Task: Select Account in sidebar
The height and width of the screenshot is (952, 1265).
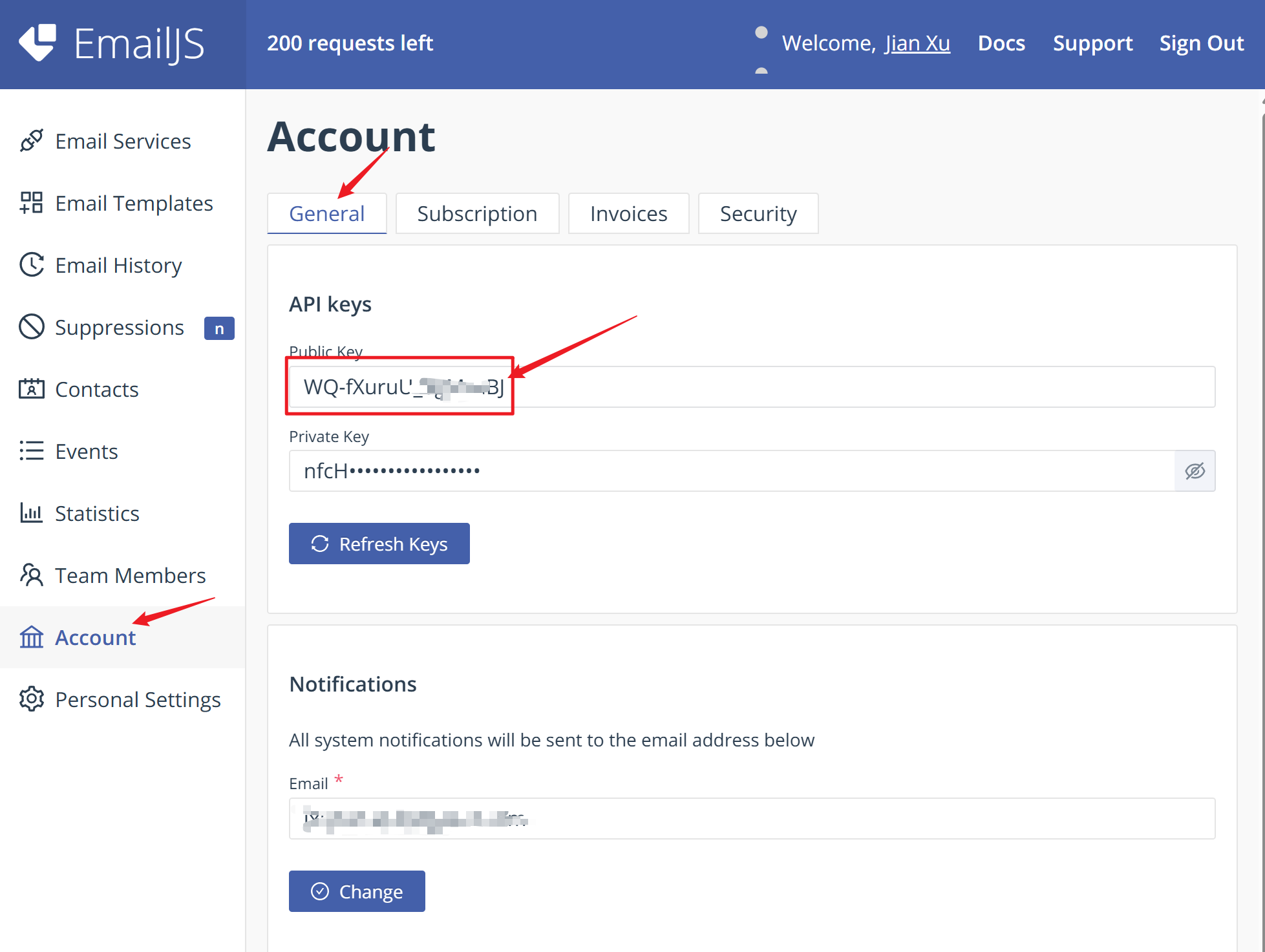Action: click(x=123, y=637)
